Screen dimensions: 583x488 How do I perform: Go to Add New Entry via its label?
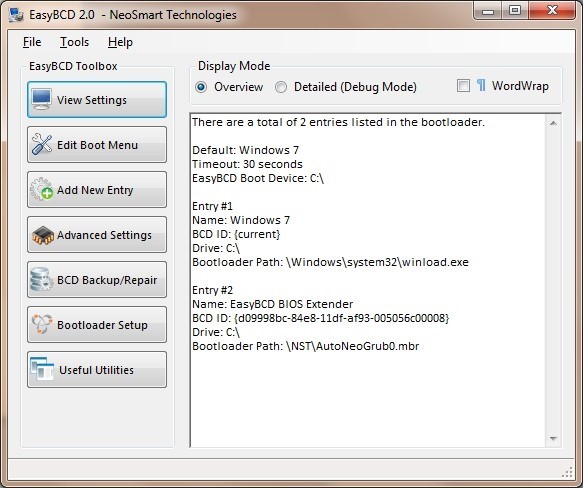click(95, 190)
